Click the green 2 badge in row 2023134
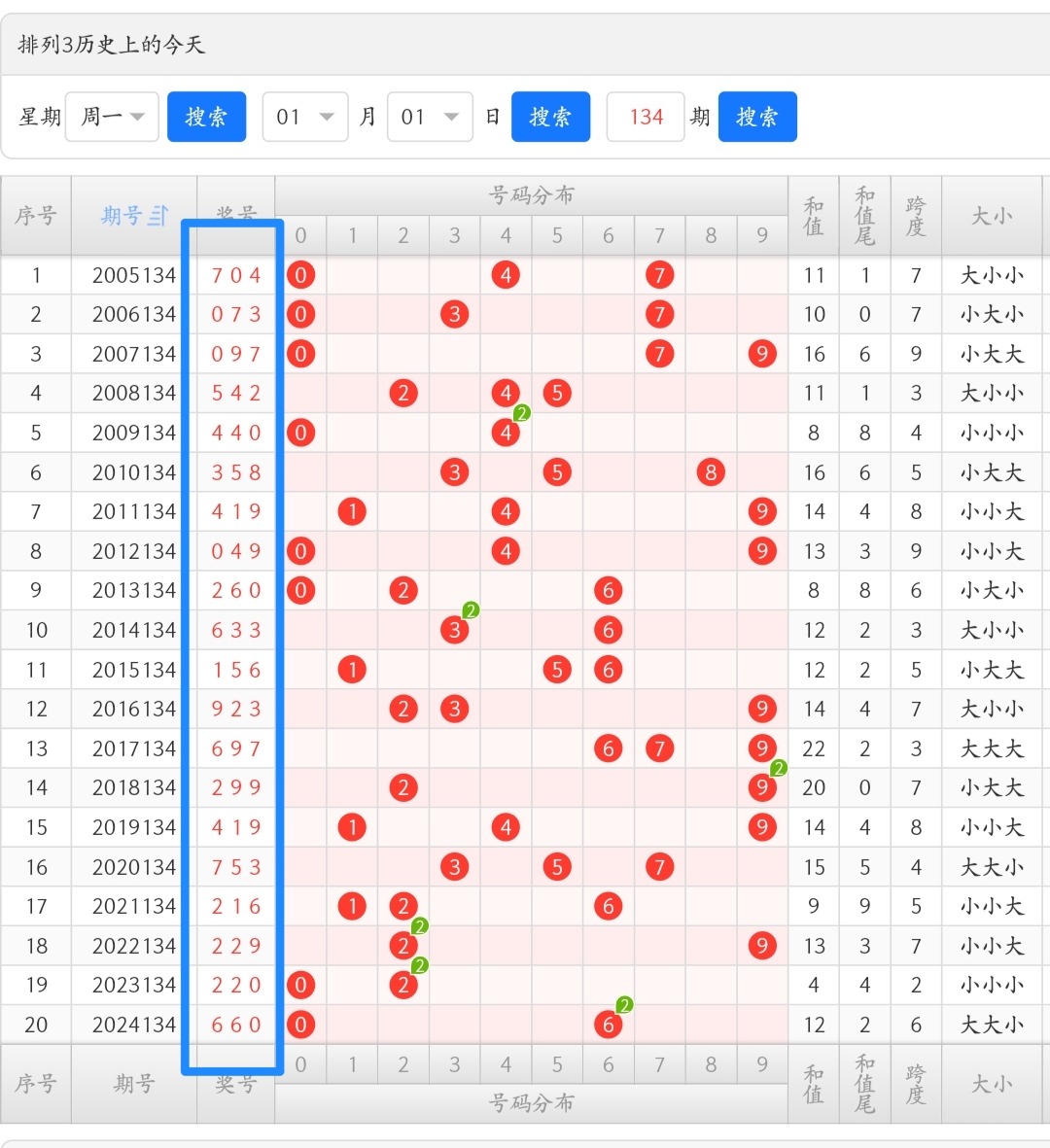The image size is (1050, 1148). (418, 965)
